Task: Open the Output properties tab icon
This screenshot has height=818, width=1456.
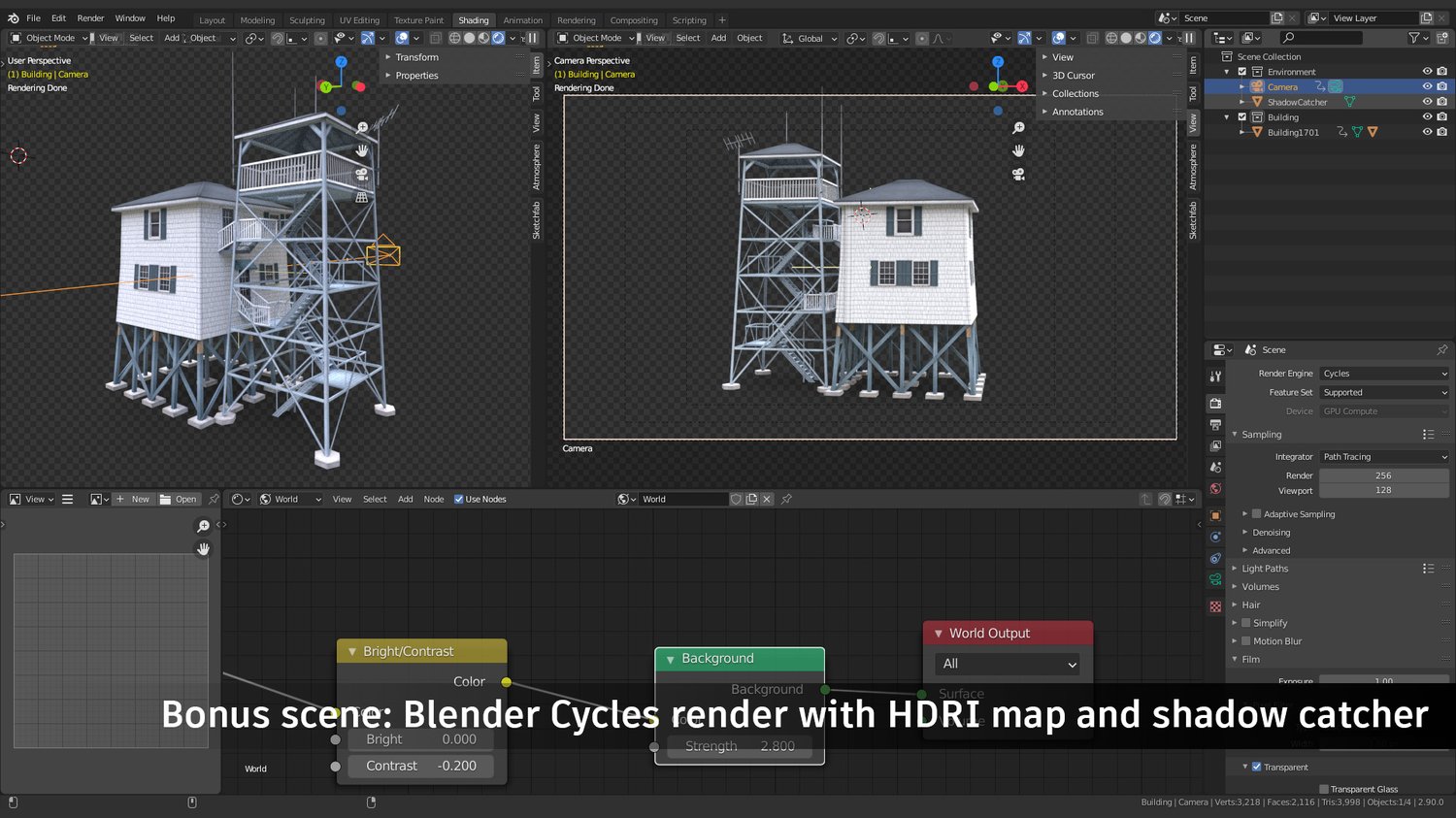Action: click(1215, 424)
